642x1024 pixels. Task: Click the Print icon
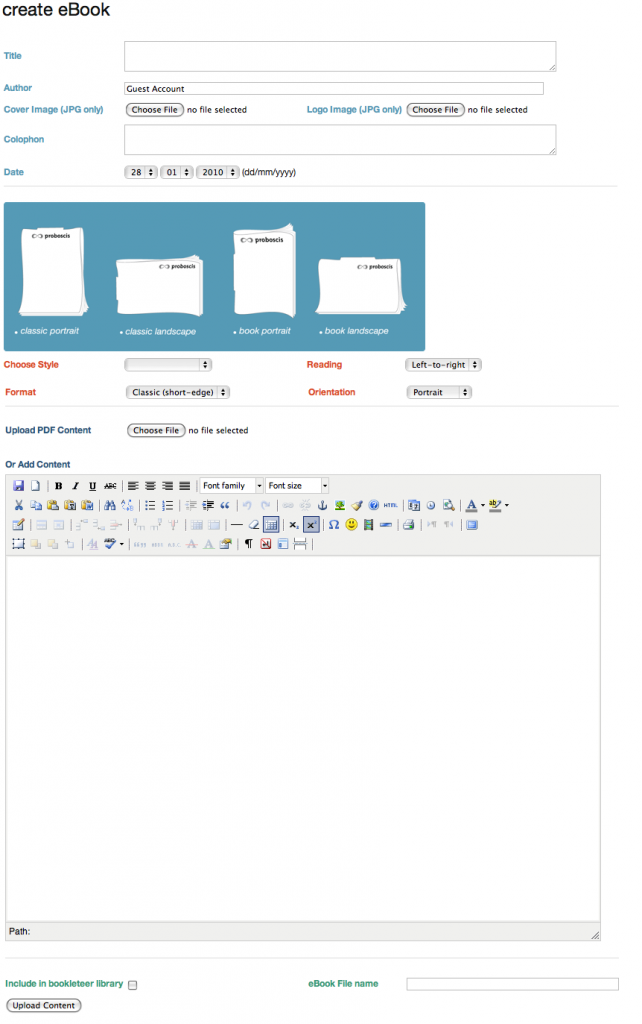point(409,525)
